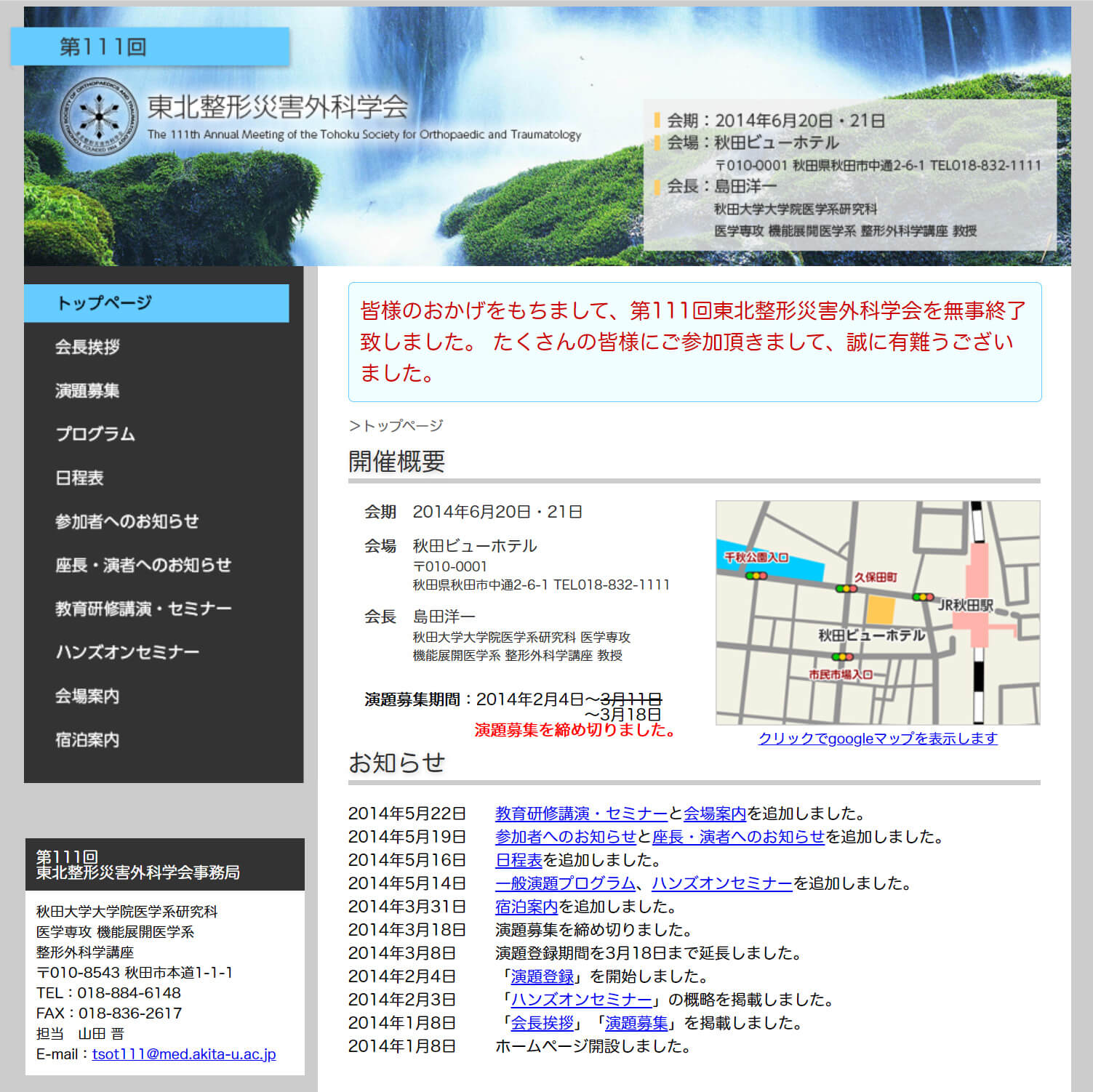This screenshot has width=1093, height=1092.
Task: Click the 演題登録 link in news list
Action: pyautogui.click(x=542, y=976)
